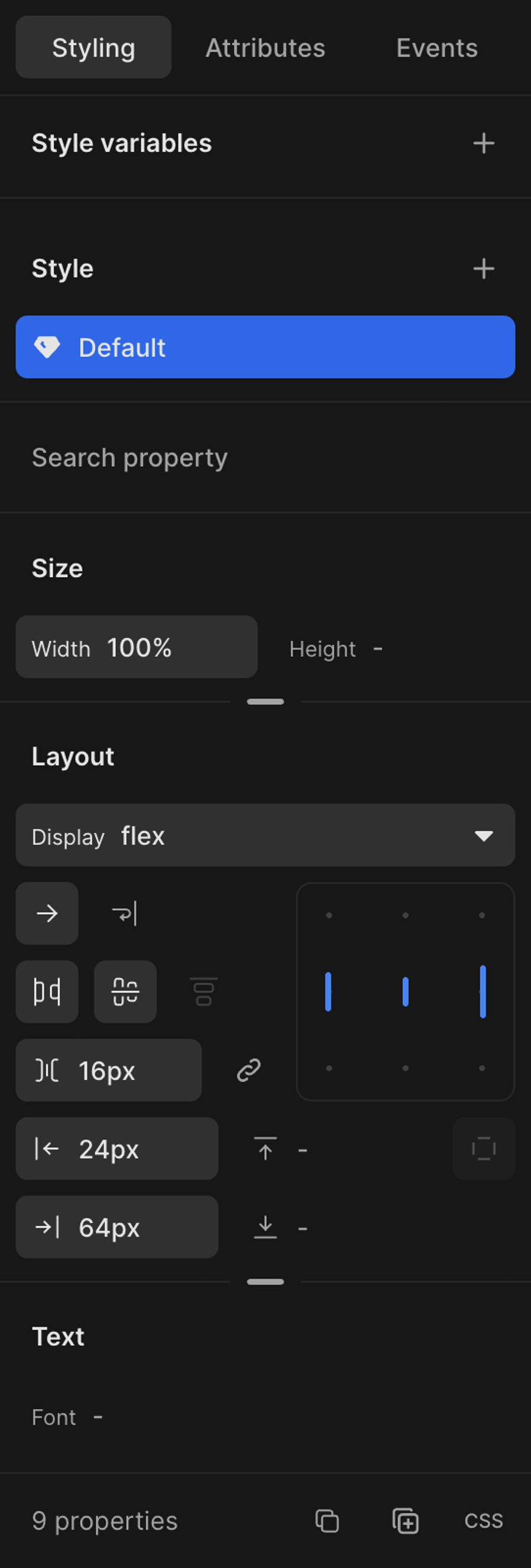Viewport: 531px width, 1568px height.
Task: Click the padding sides expand icon
Action: click(484, 1149)
